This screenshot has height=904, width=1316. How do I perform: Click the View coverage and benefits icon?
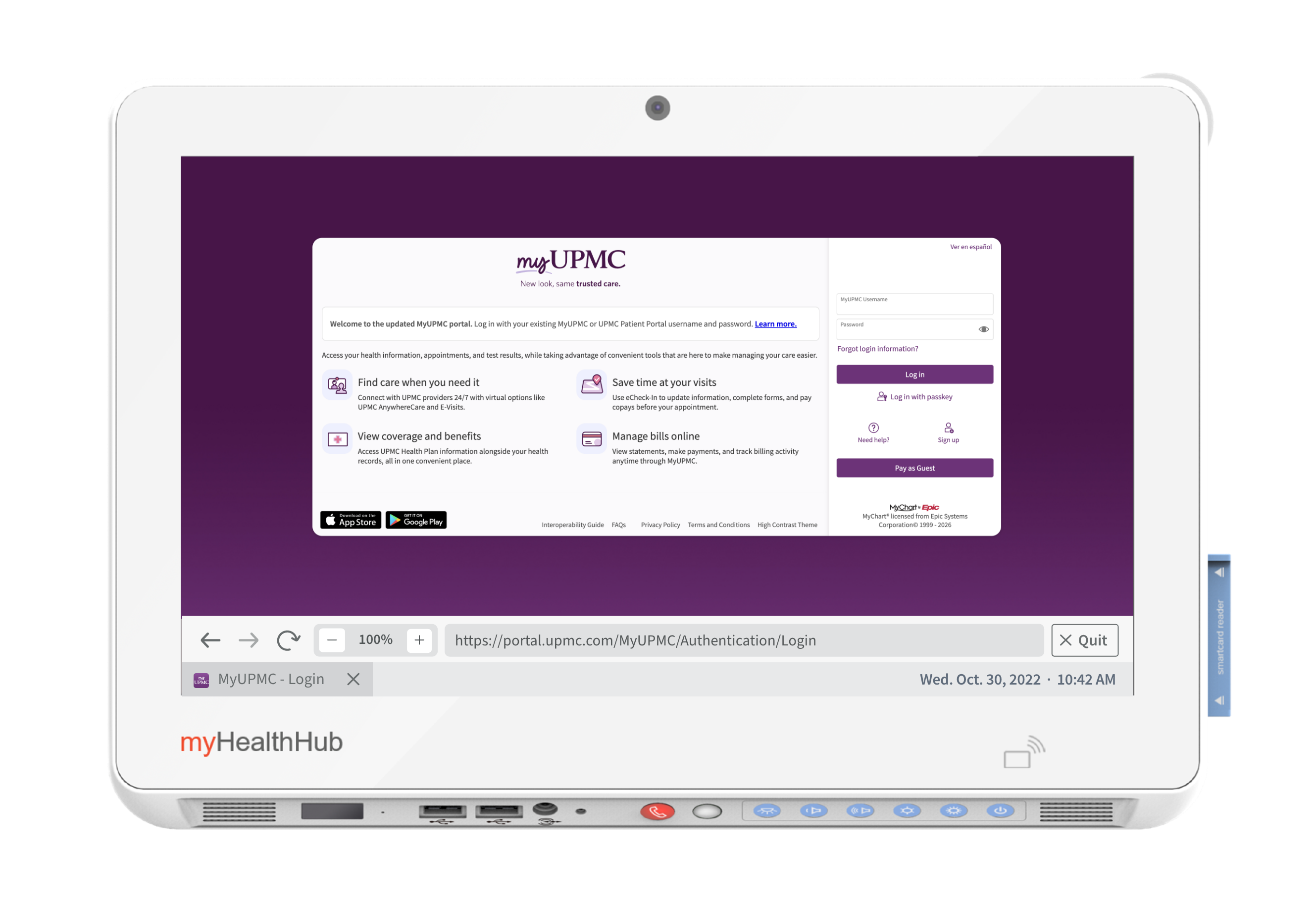coord(337,439)
